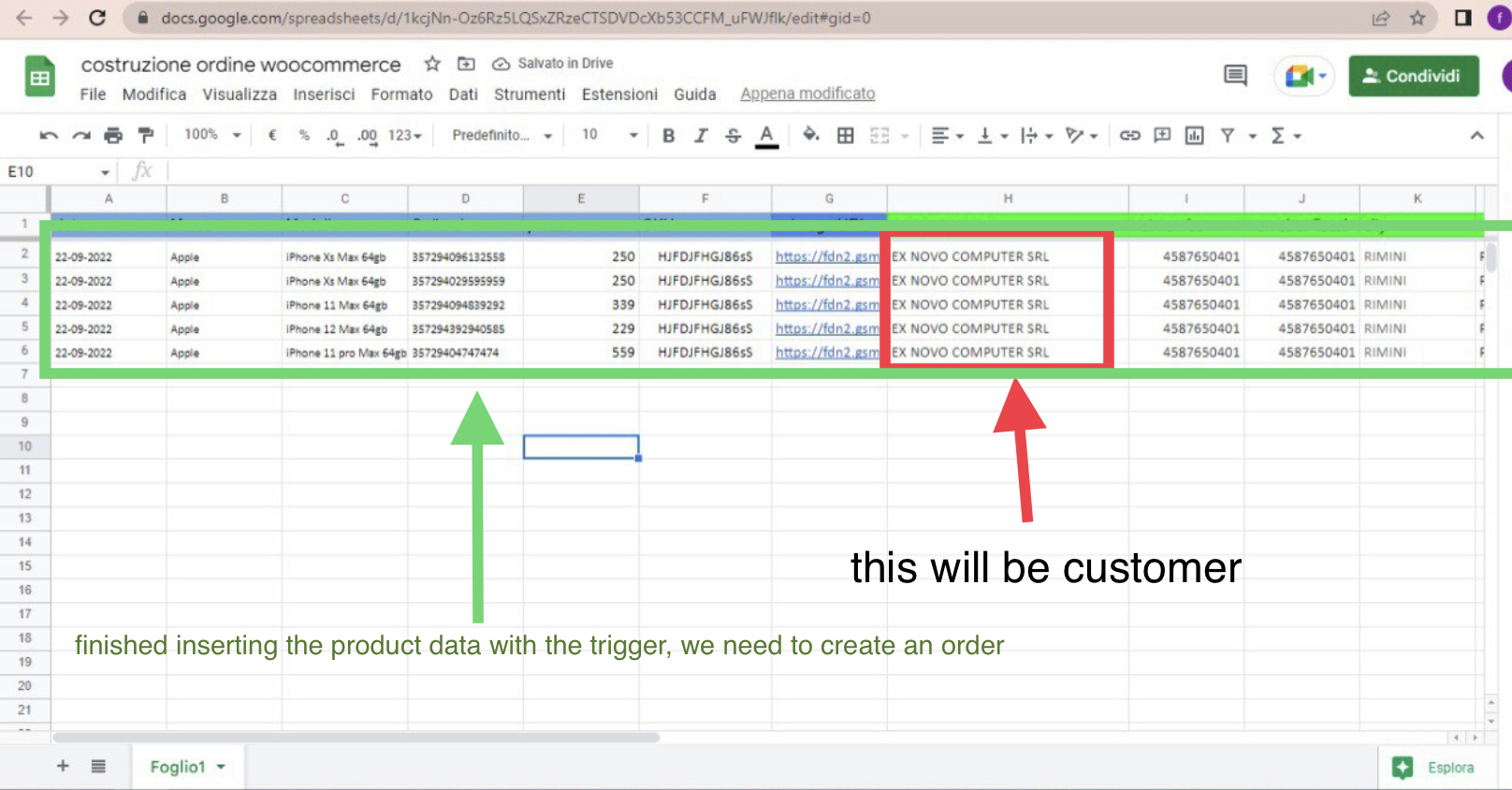Viewport: 1512px width, 790px height.
Task: Open the text wrapping dropdown
Action: (1037, 136)
